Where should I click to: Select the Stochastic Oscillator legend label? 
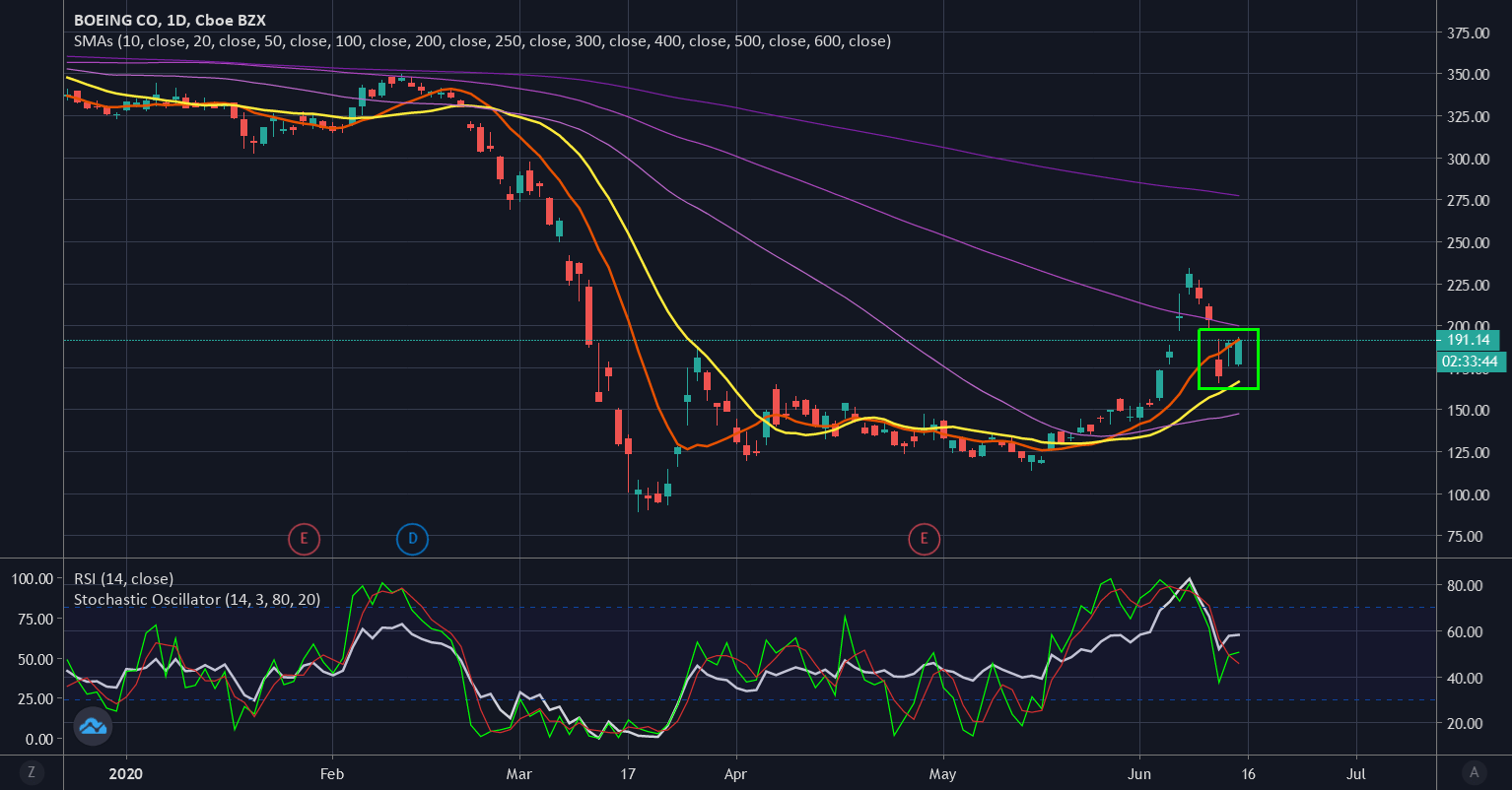coord(197,599)
